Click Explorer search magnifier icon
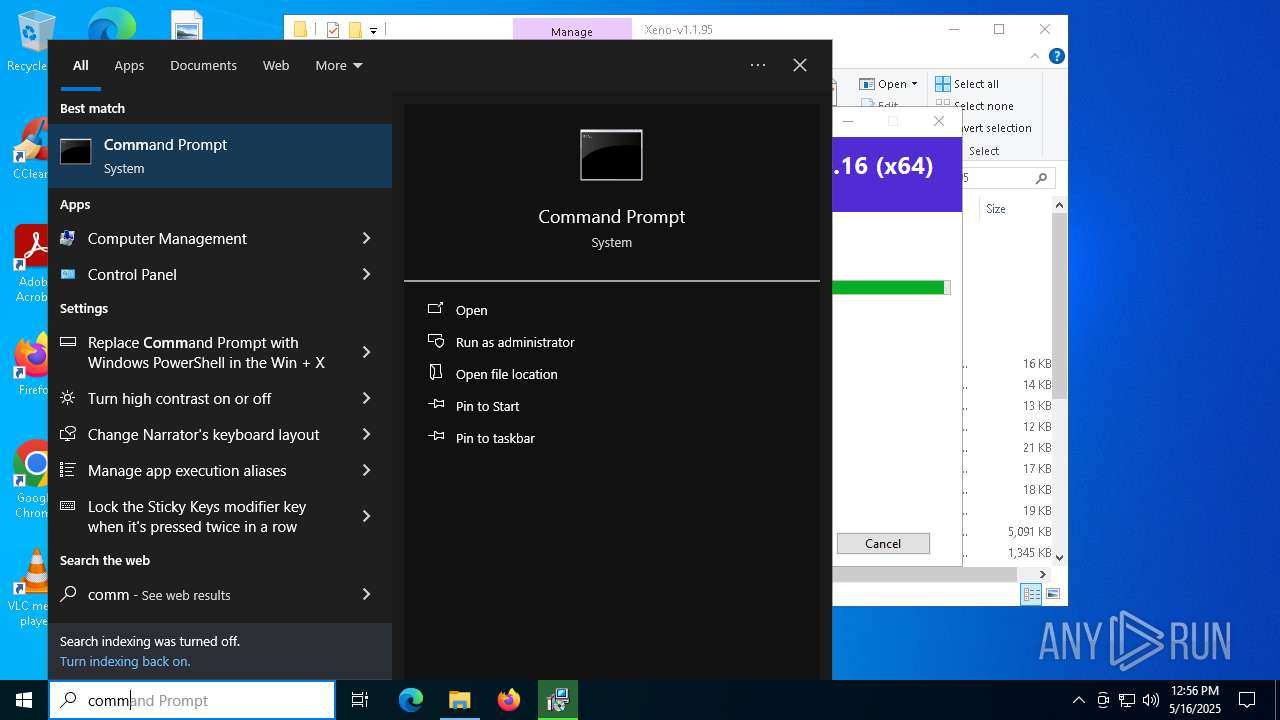The height and width of the screenshot is (720, 1280). point(1041,178)
